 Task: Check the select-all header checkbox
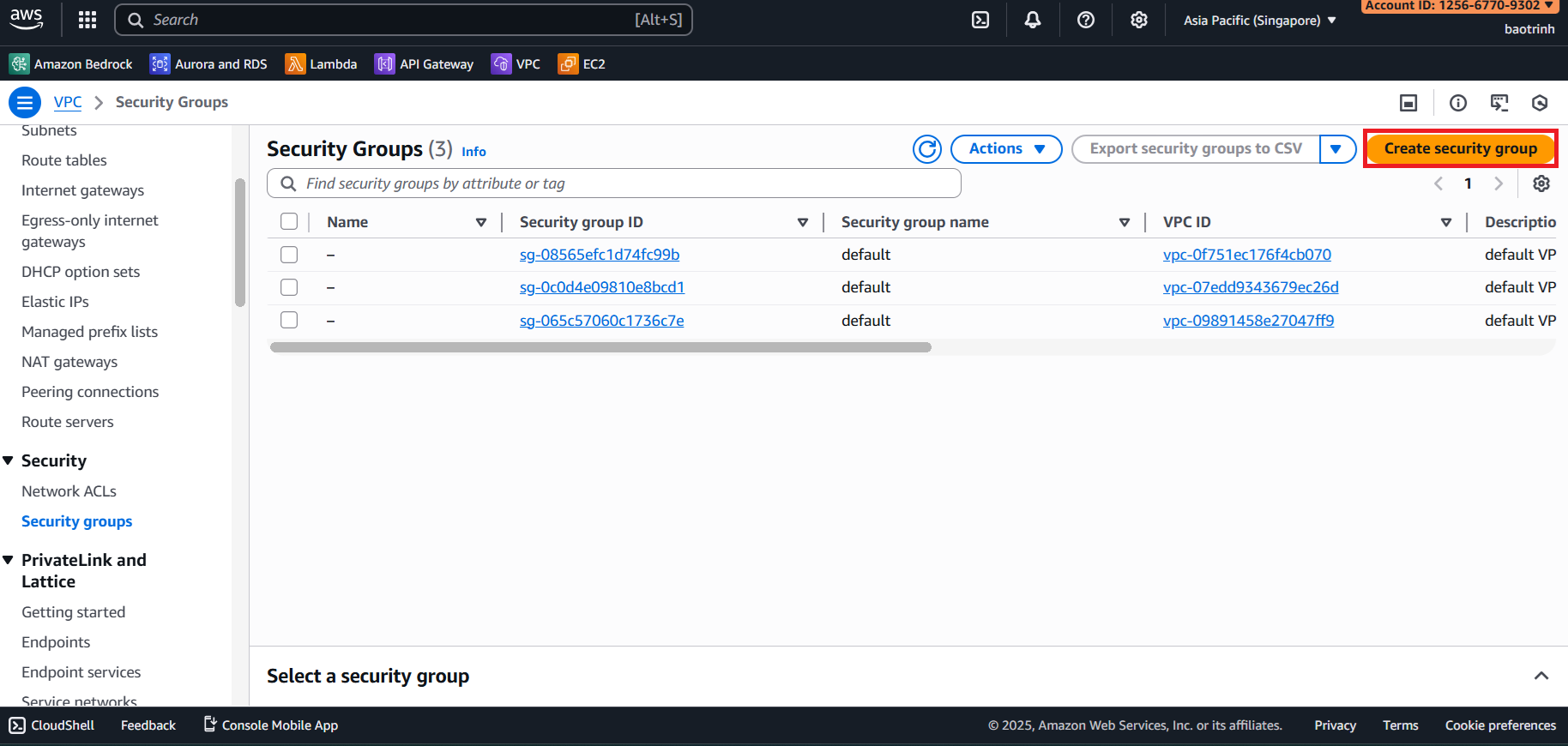[289, 222]
